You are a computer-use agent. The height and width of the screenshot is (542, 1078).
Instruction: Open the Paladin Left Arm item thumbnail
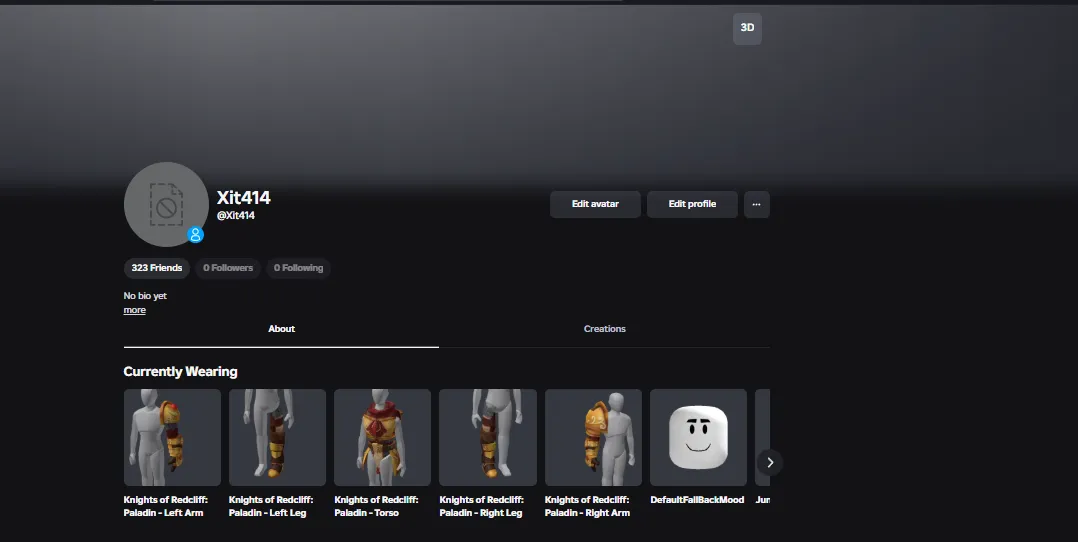pyautogui.click(x=172, y=437)
